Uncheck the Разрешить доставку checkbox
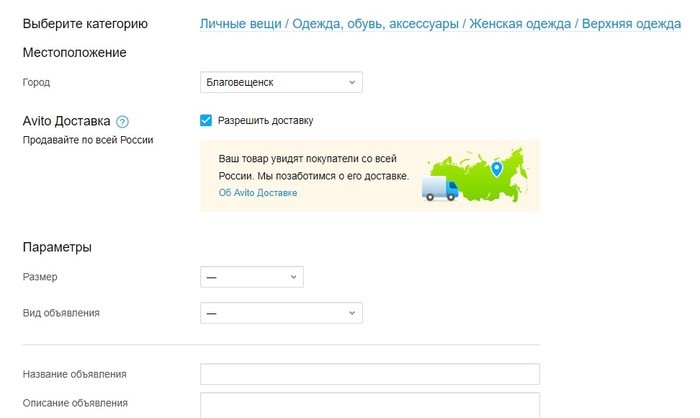Image resolution: width=700 pixels, height=418 pixels. (206, 120)
